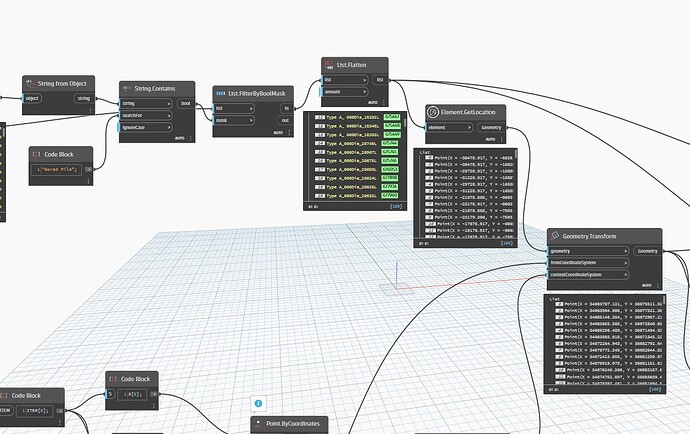Click the Point.ByCoordinates node title
This screenshot has height=434, width=690.
click(x=293, y=424)
